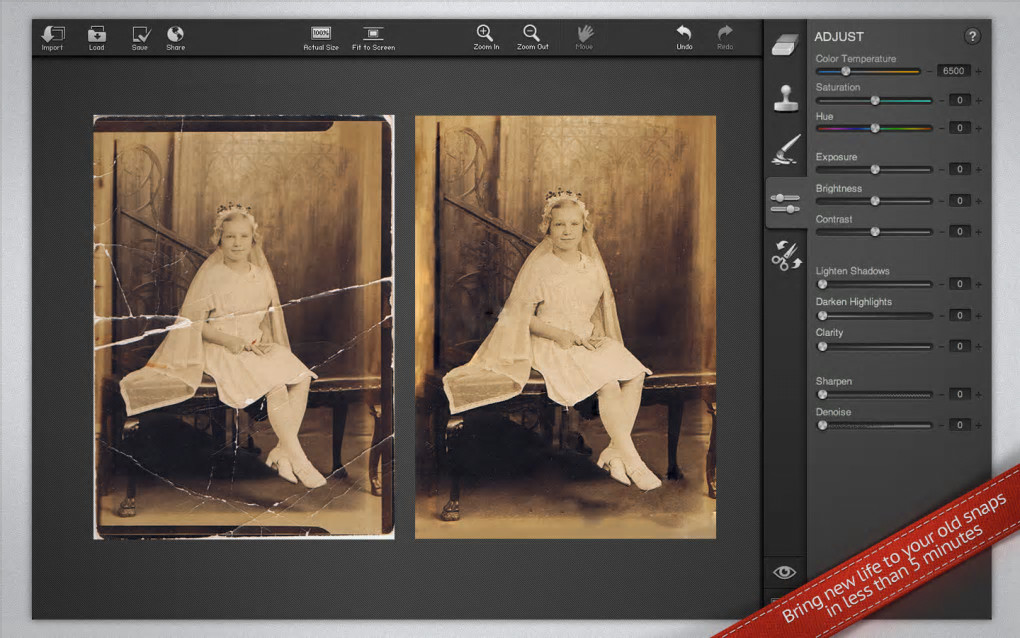Increase Lighten Shadows with plus button
Screen dimensions: 1020x638
pos(978,285)
